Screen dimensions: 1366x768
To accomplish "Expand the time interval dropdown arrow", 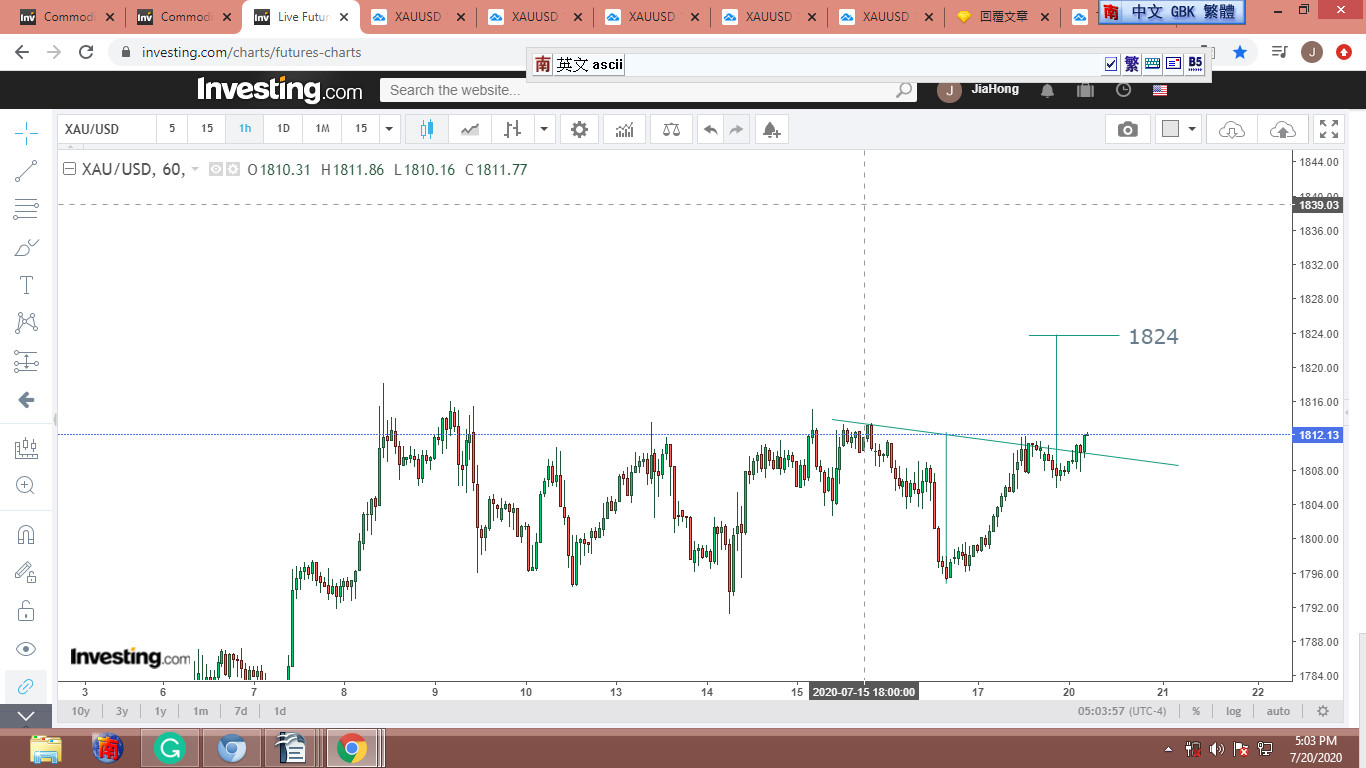I will click(390, 129).
